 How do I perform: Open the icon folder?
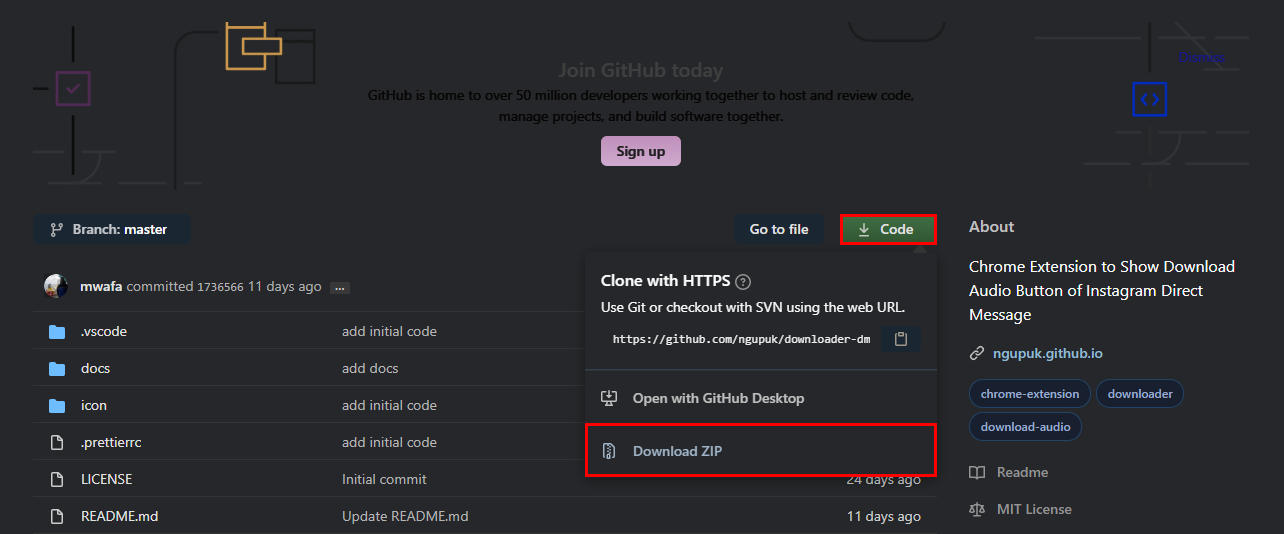tap(94, 405)
